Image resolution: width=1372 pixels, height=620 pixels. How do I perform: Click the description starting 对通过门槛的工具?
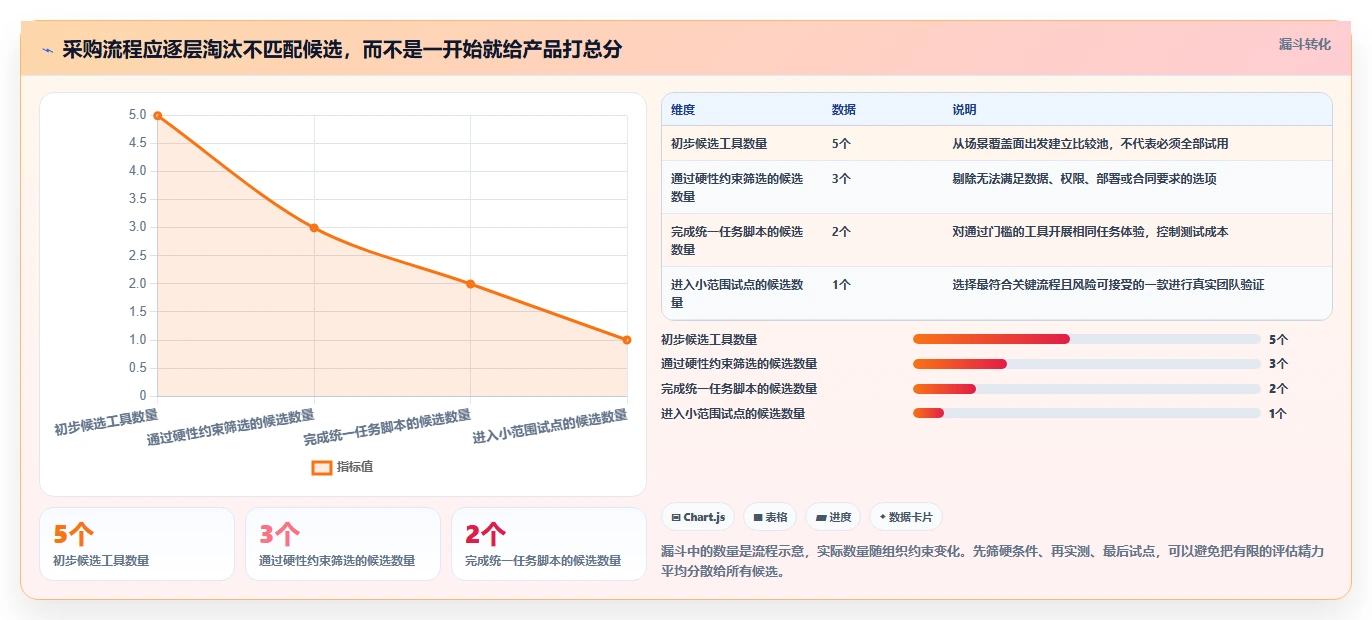1090,232
